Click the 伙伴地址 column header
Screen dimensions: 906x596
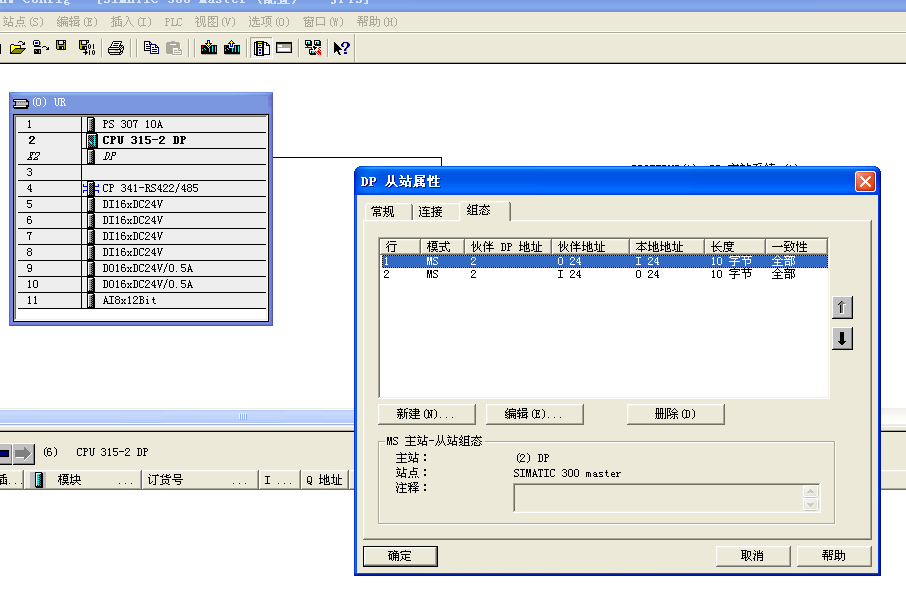[590, 247]
